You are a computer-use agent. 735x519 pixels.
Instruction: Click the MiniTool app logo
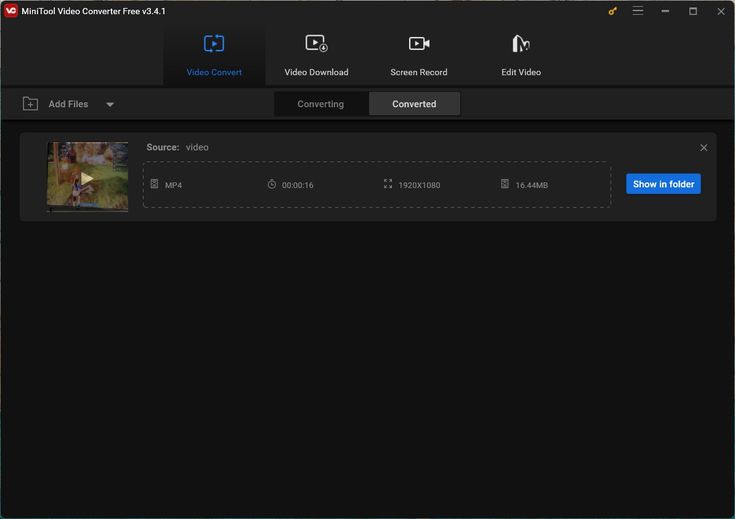[11, 11]
